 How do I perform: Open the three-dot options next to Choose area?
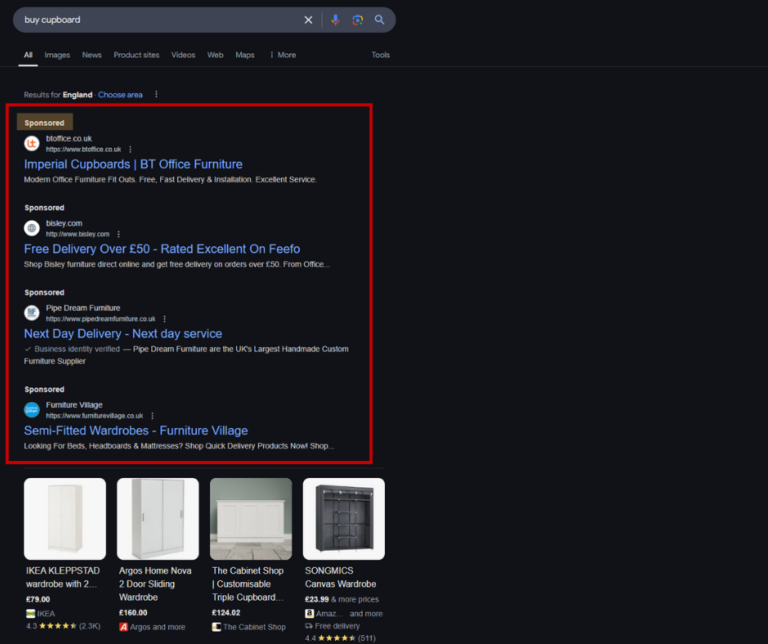click(x=156, y=94)
